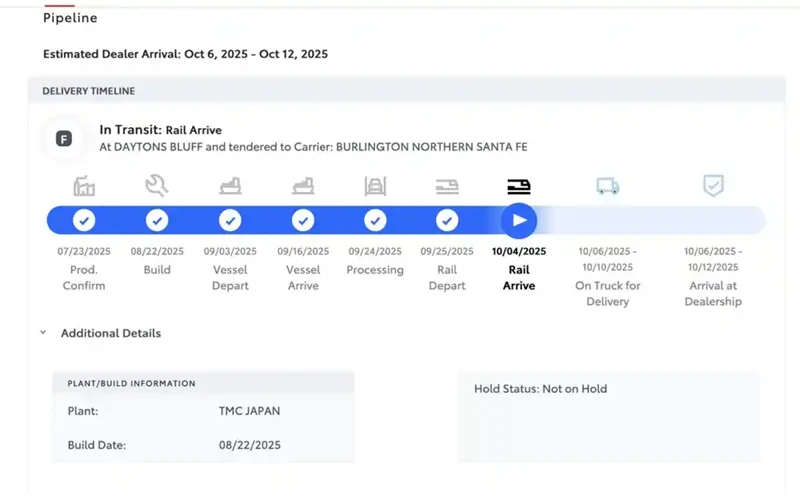Screen dimensions: 800x500
Task: Click the Additional Details heading
Action: (x=111, y=333)
